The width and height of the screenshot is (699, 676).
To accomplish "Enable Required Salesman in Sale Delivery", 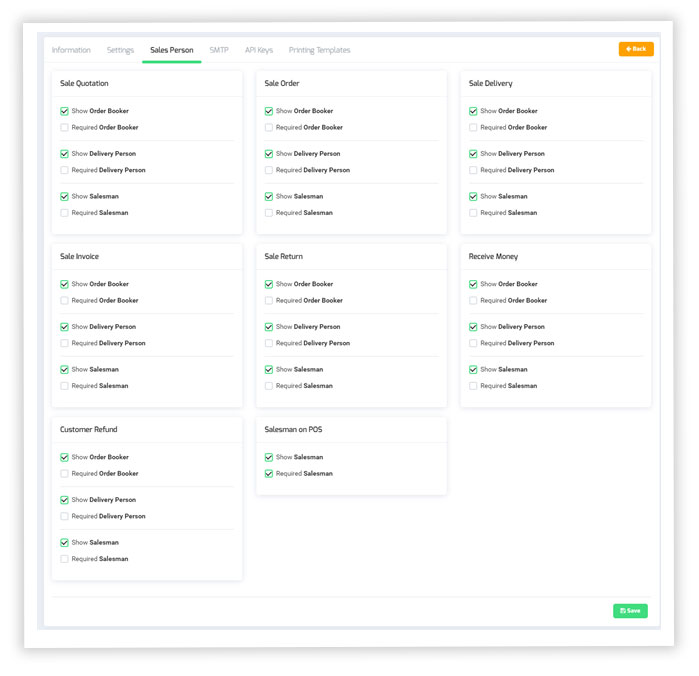I will click(x=473, y=213).
